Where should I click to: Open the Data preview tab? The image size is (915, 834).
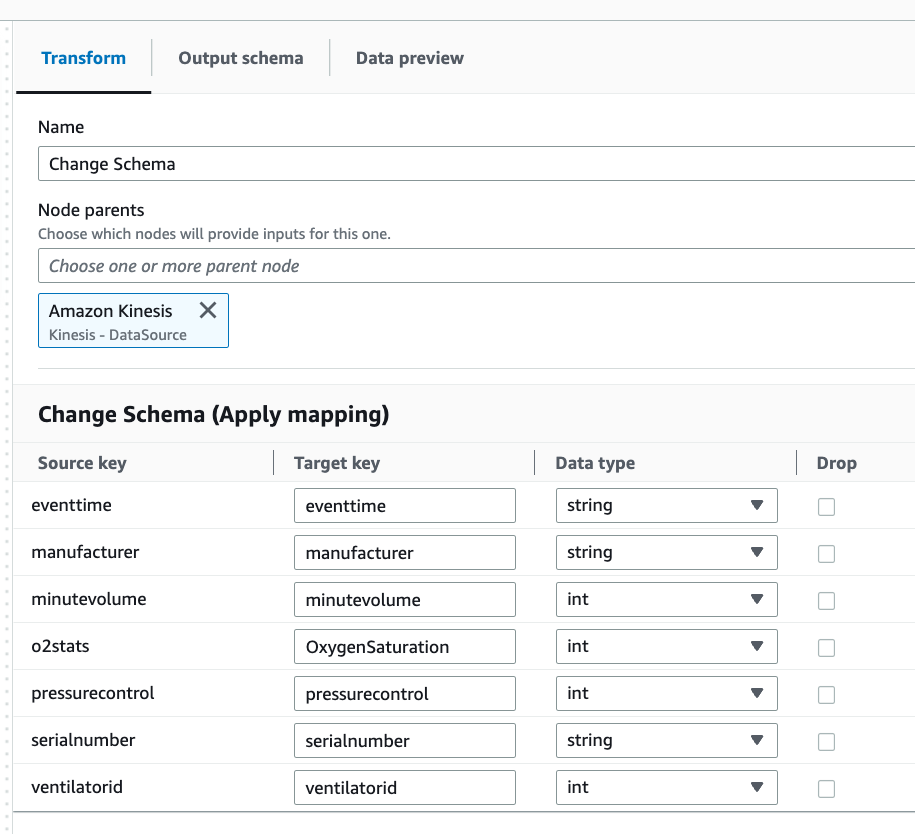click(x=409, y=58)
